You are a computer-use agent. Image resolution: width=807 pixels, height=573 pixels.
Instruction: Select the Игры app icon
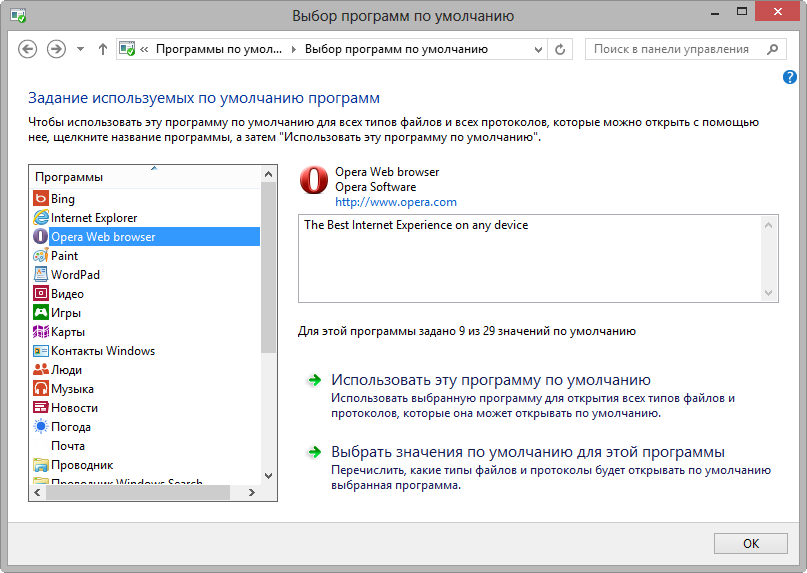[x=41, y=313]
